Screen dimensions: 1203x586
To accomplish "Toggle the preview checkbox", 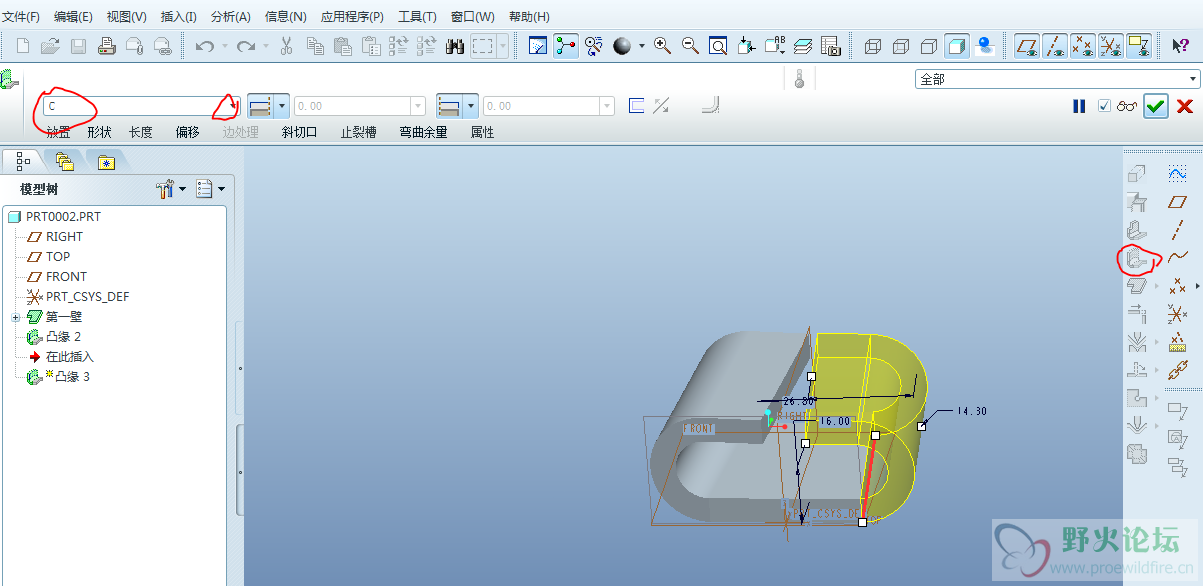I will coord(1104,106).
